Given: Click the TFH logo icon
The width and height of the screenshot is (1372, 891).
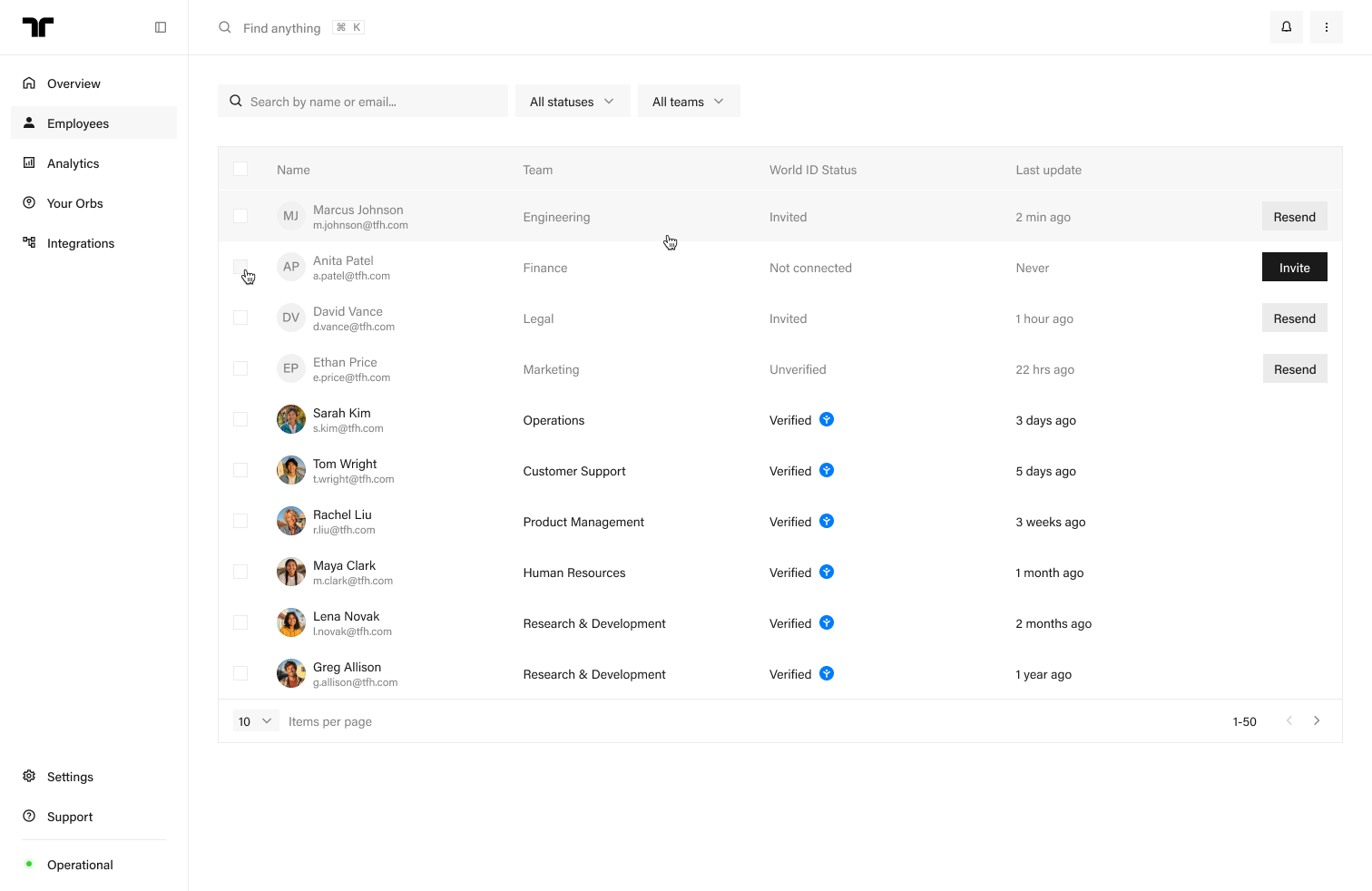Looking at the screenshot, I should [x=38, y=27].
